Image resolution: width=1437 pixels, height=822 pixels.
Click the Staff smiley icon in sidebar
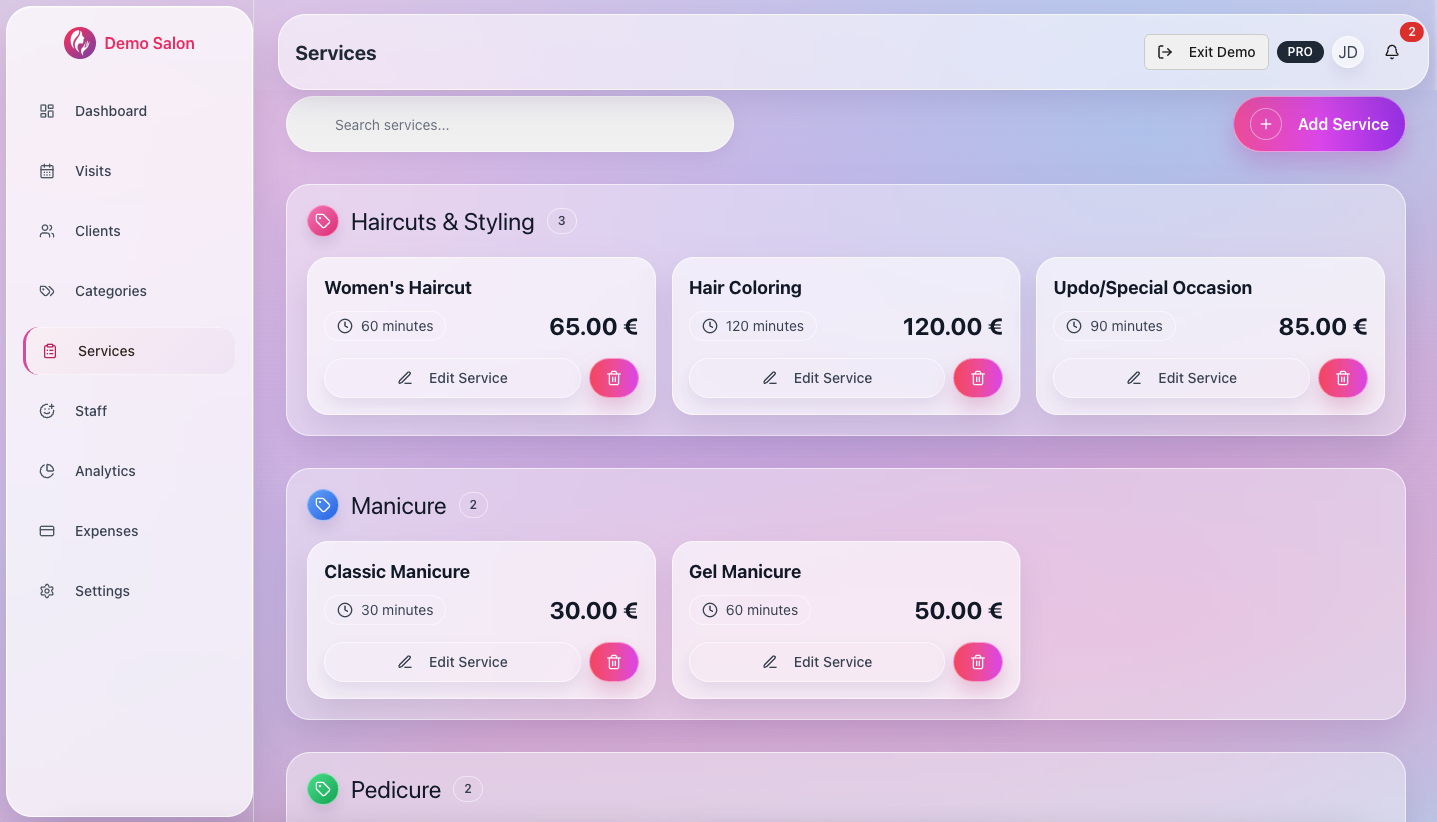pos(47,411)
